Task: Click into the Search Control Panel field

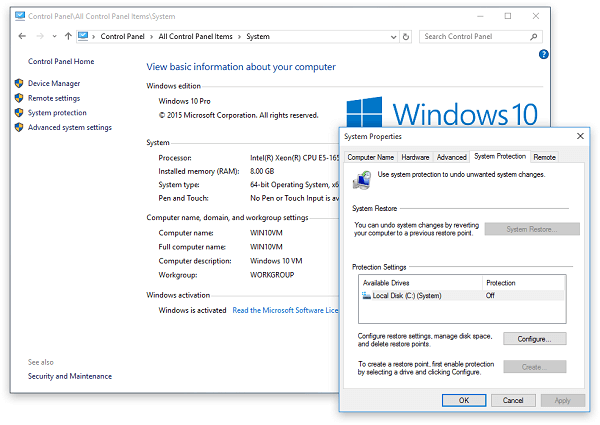Action: 472,36
